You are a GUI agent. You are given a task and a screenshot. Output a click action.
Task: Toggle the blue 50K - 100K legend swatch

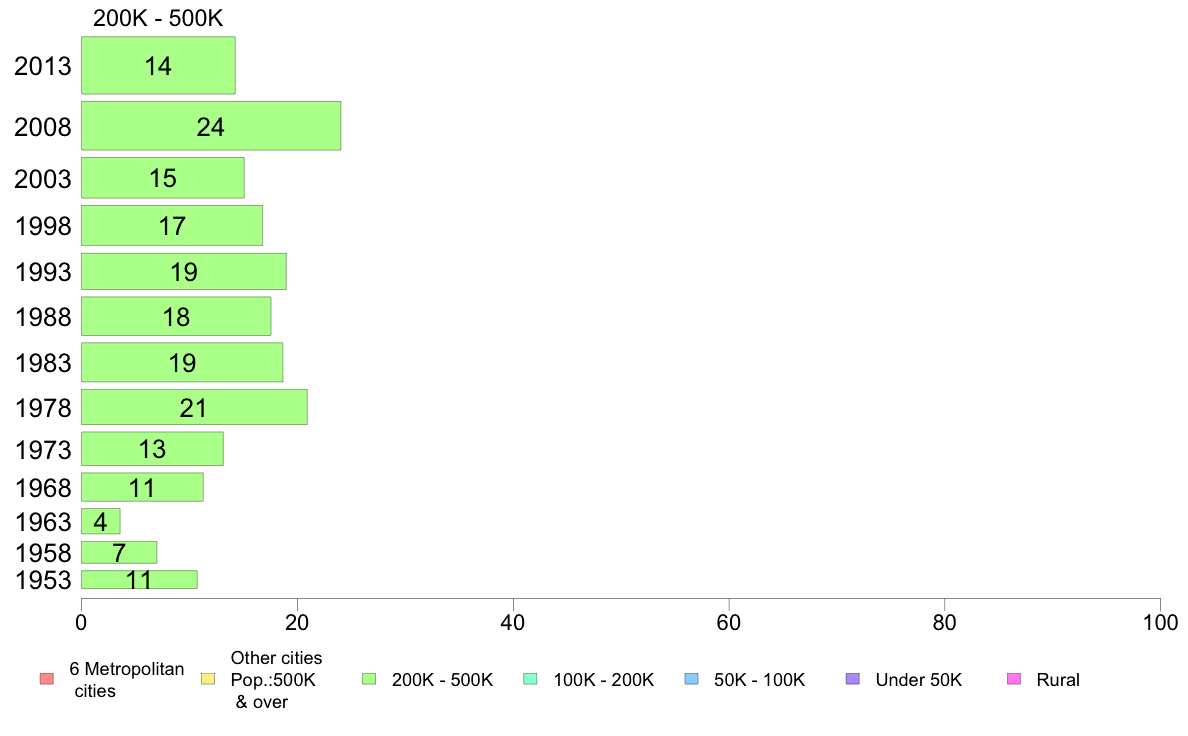click(691, 679)
